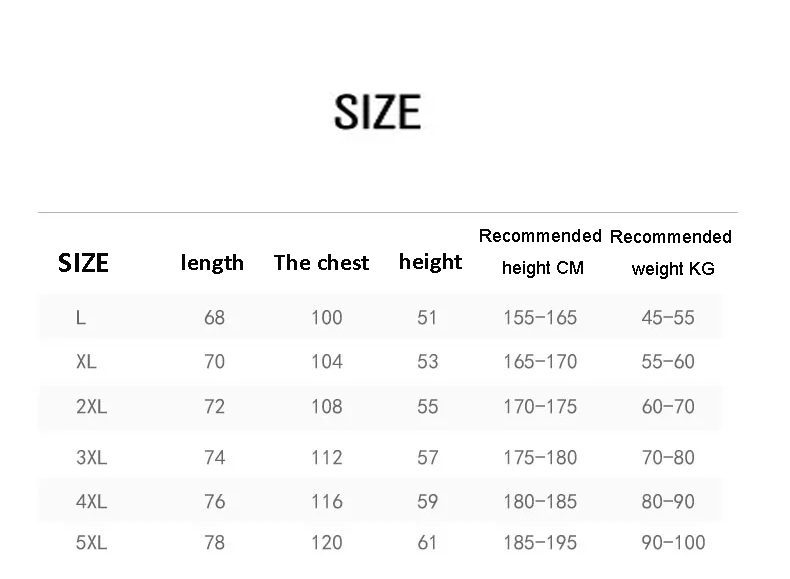790x579 pixels.
Task: Select the length column header
Action: (x=212, y=263)
